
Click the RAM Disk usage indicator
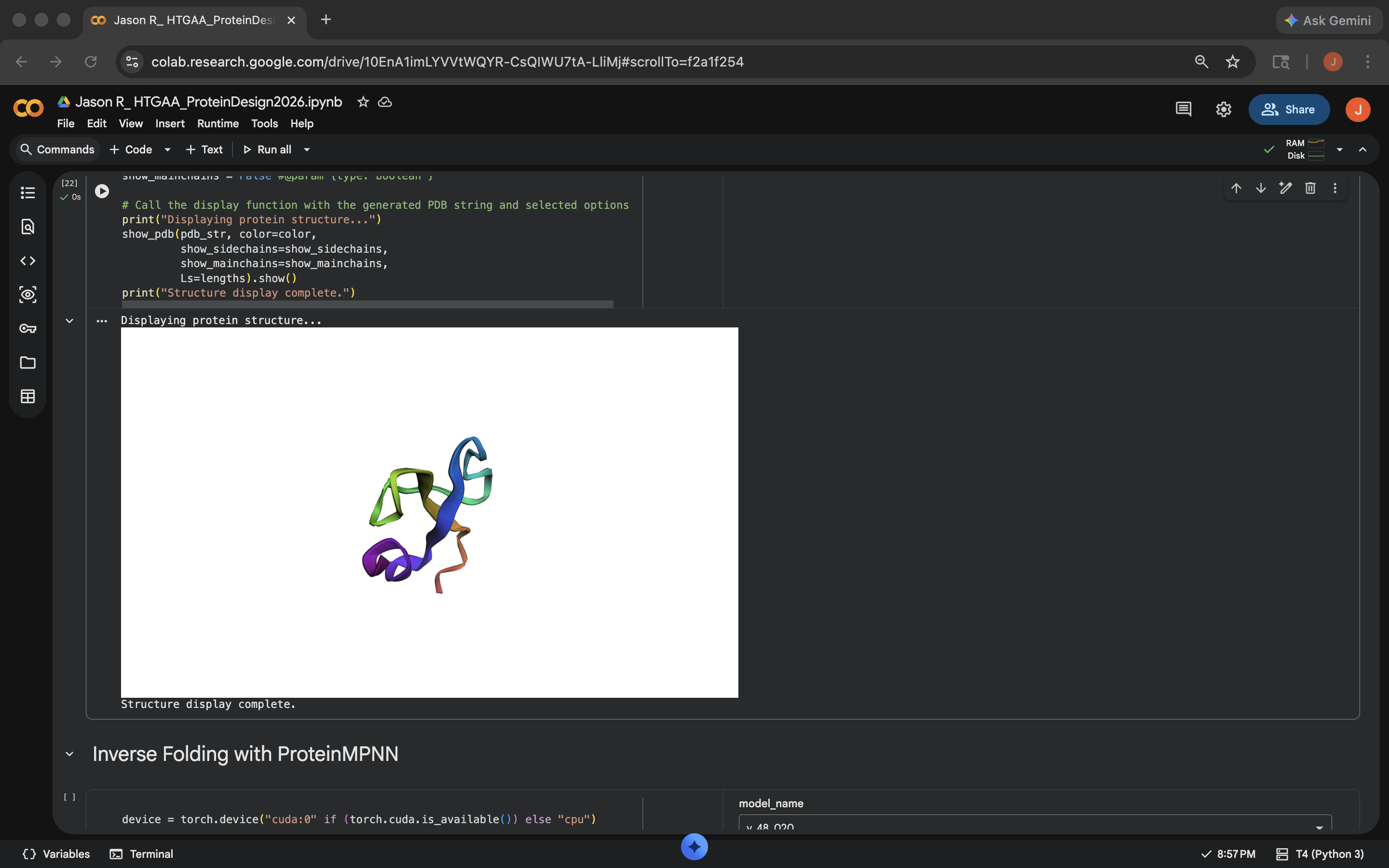[x=1305, y=150]
